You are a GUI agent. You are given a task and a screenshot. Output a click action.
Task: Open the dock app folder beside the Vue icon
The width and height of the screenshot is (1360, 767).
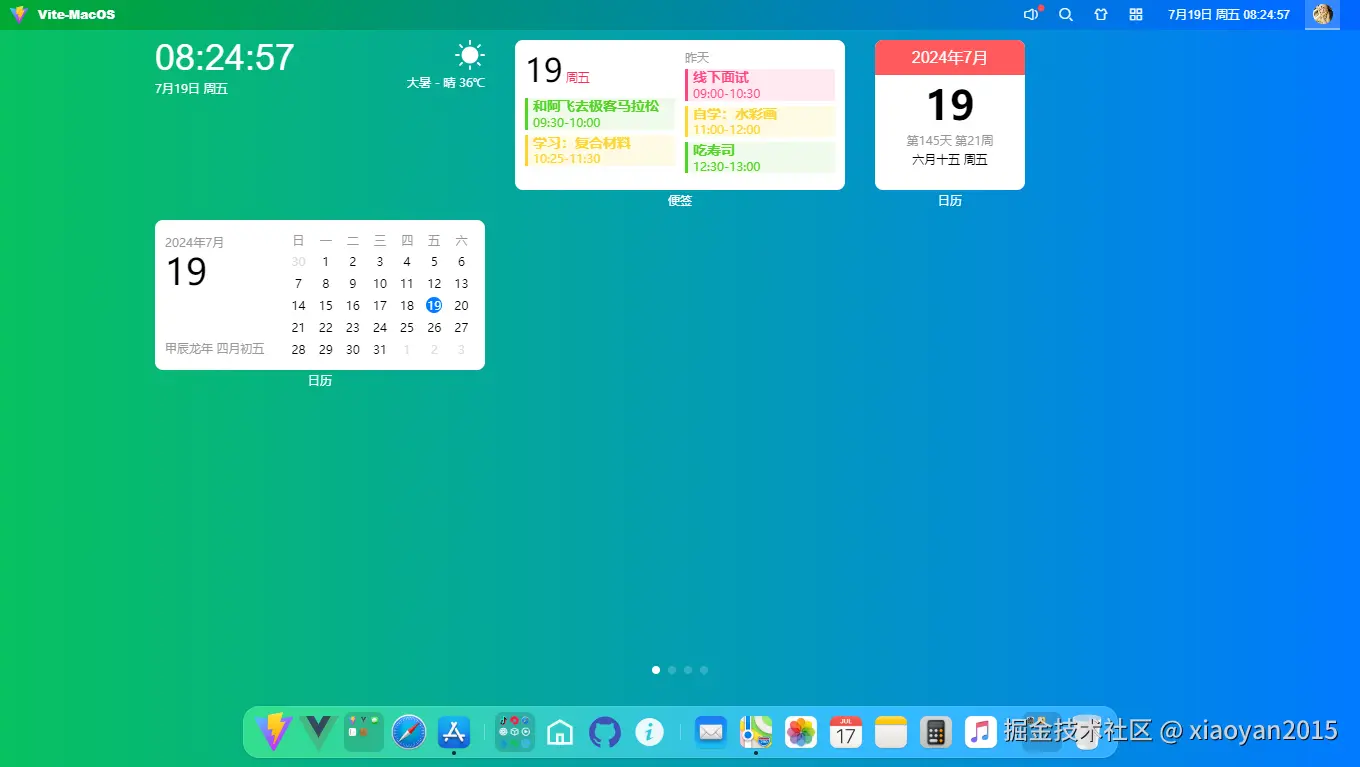[x=364, y=732]
